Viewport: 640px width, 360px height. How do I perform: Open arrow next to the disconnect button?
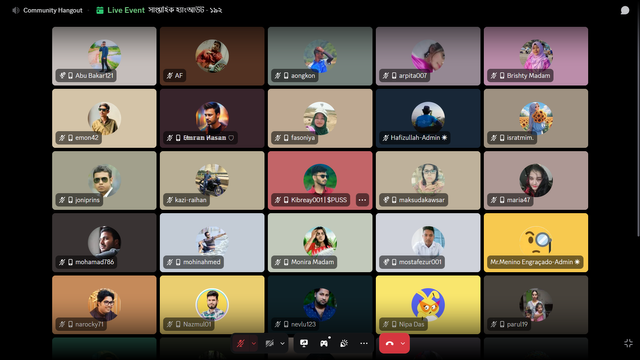(x=403, y=344)
